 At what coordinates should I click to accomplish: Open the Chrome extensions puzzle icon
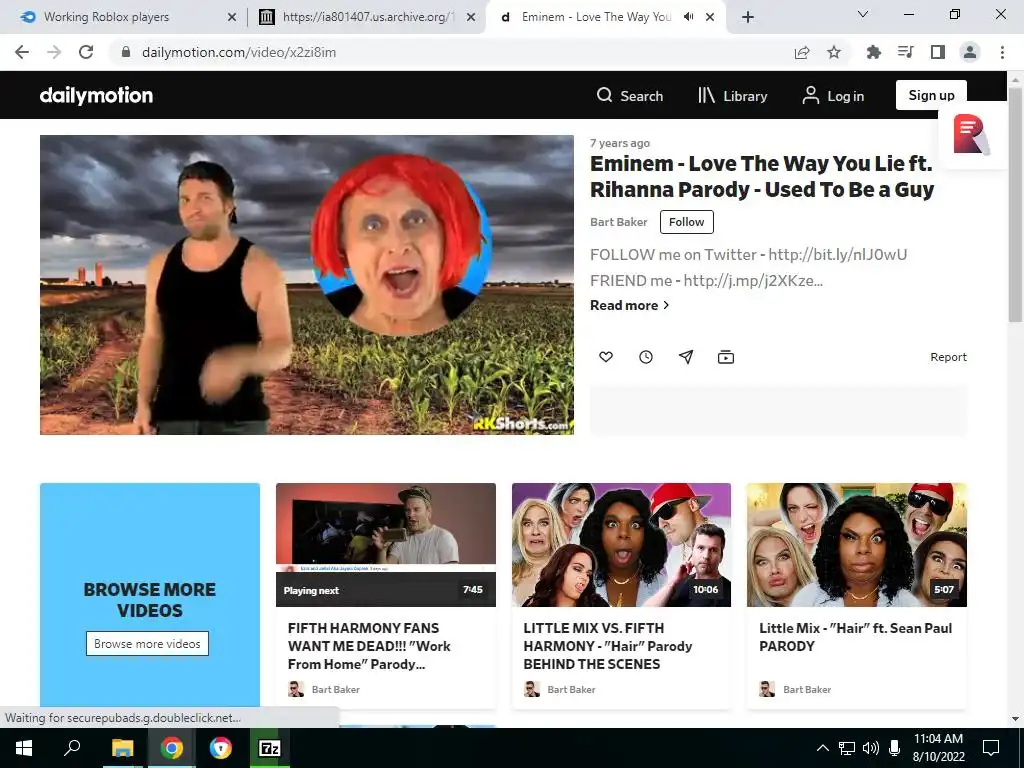click(x=873, y=52)
